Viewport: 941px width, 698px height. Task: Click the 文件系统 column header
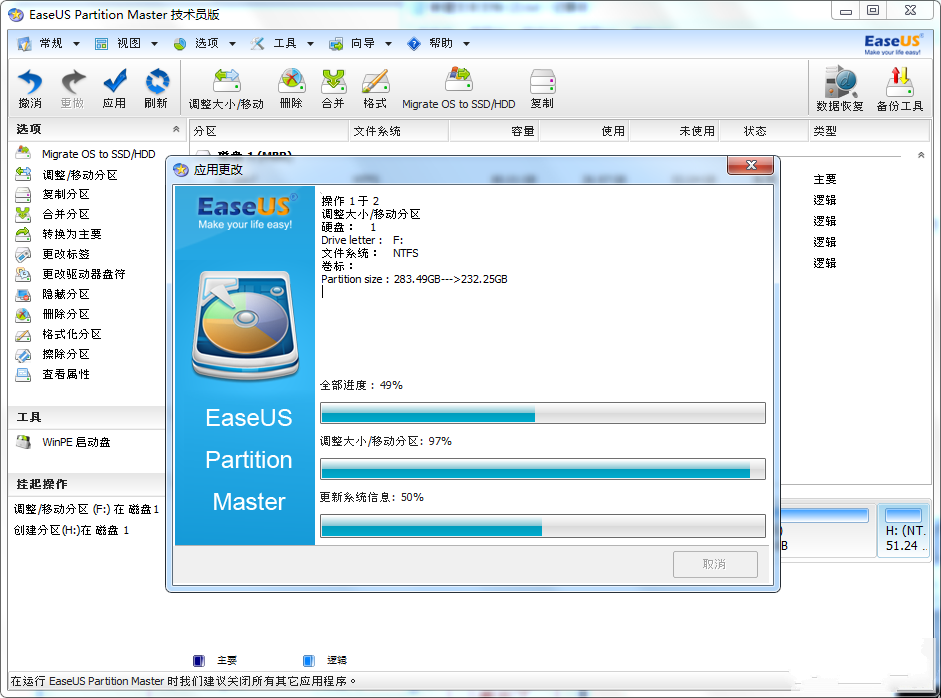click(398, 131)
